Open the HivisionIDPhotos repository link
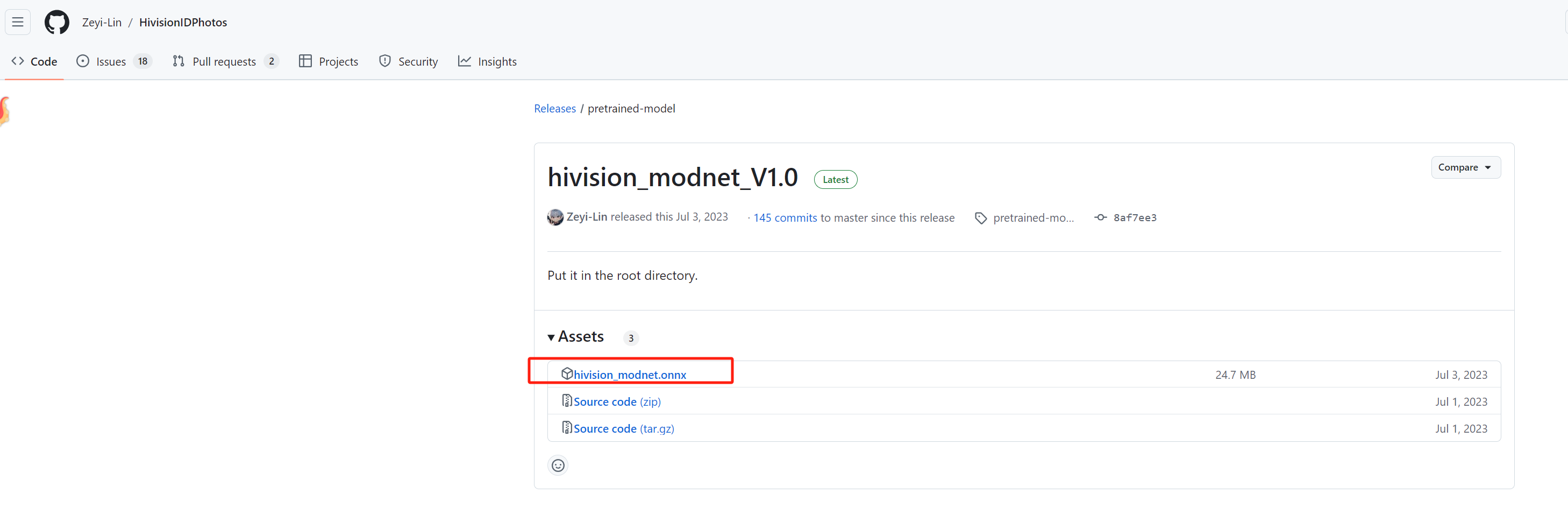The width and height of the screenshot is (1568, 522). [x=183, y=23]
